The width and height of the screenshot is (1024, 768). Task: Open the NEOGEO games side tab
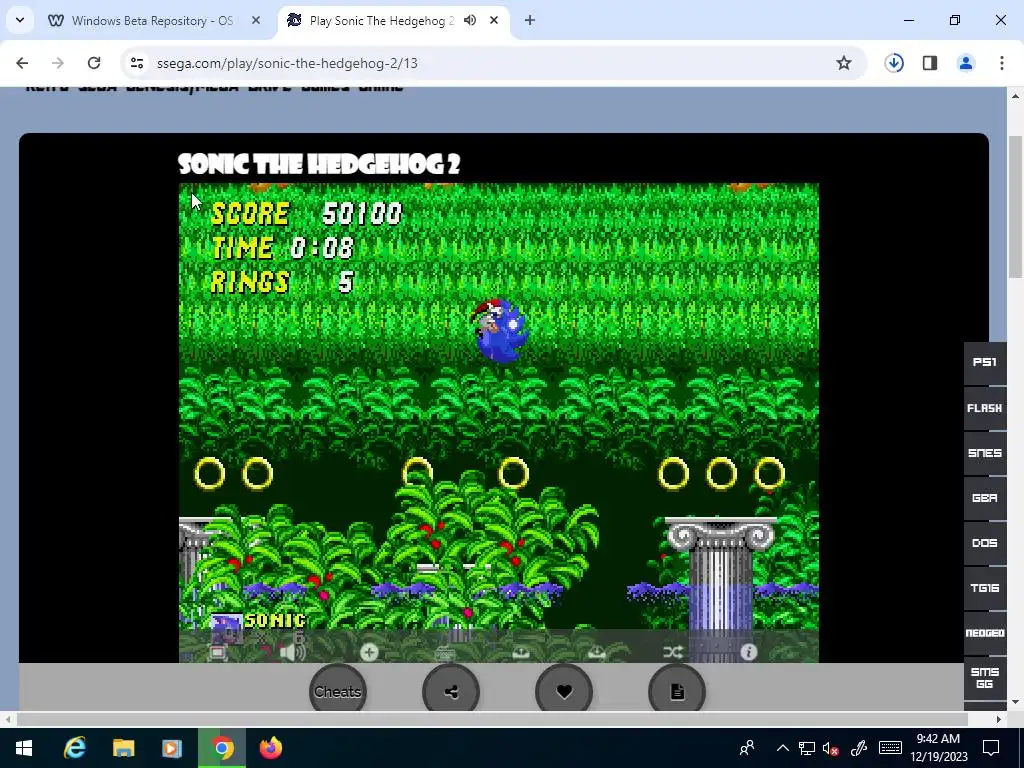click(985, 633)
